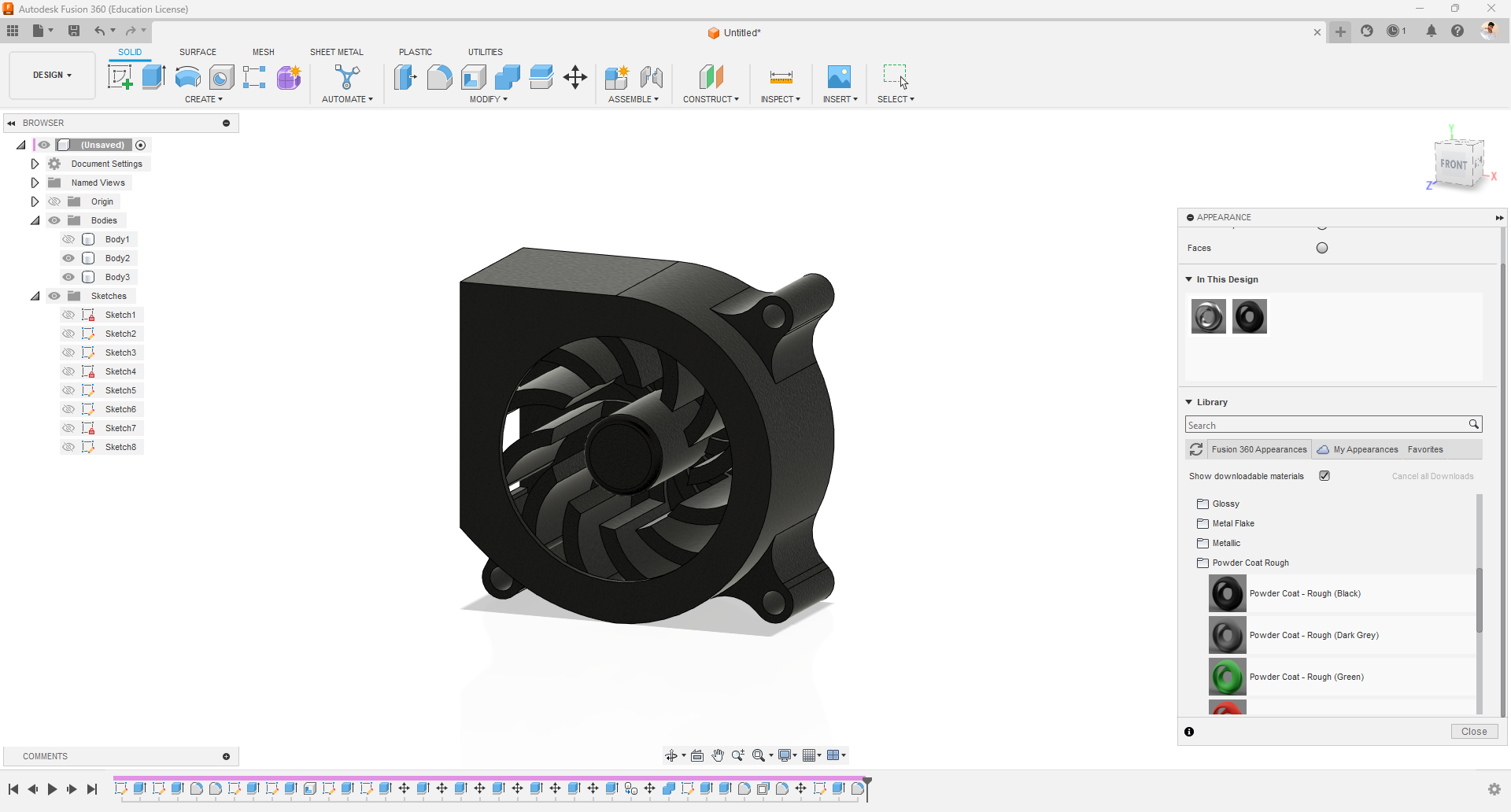Switch to the Surface tab

198,52
